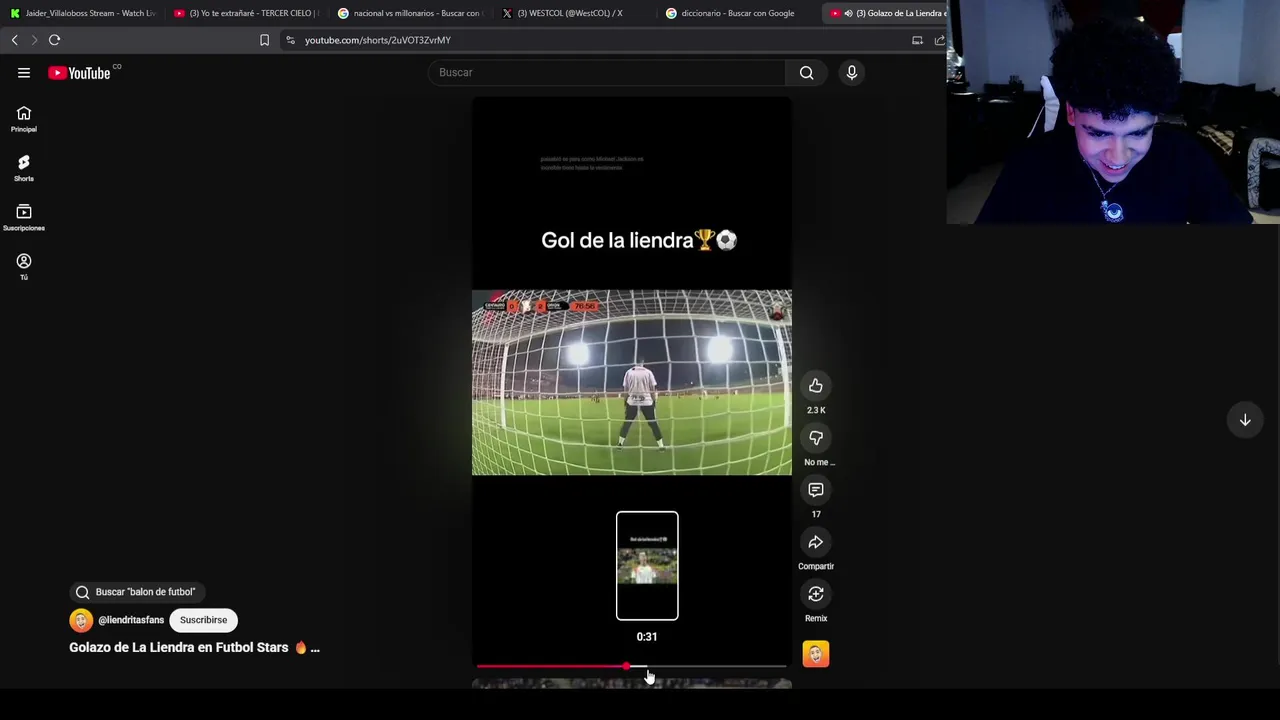Image resolution: width=1280 pixels, height=720 pixels.
Task: Like the short with thumbs up
Action: tap(816, 386)
